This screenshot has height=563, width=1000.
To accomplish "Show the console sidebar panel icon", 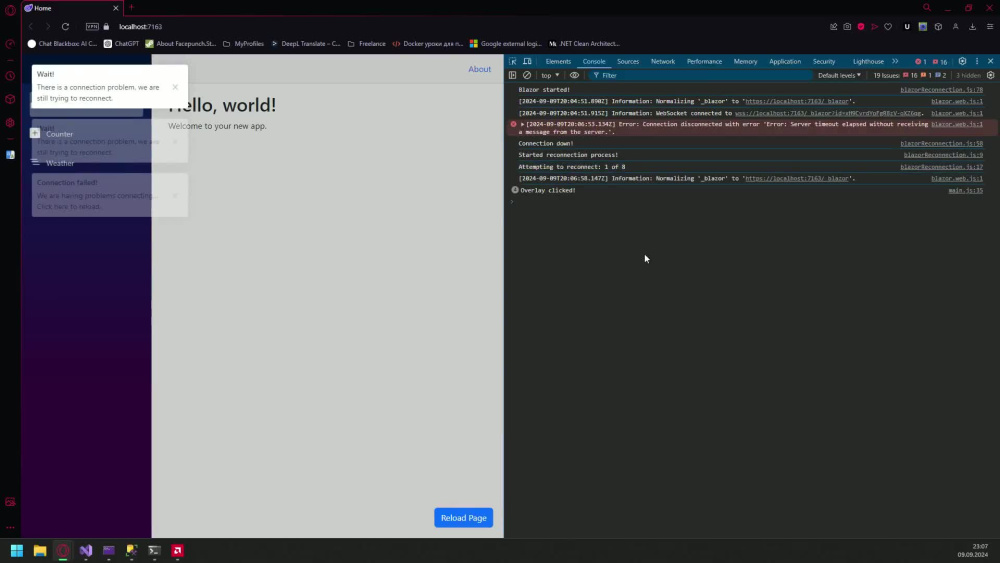I will point(513,75).
